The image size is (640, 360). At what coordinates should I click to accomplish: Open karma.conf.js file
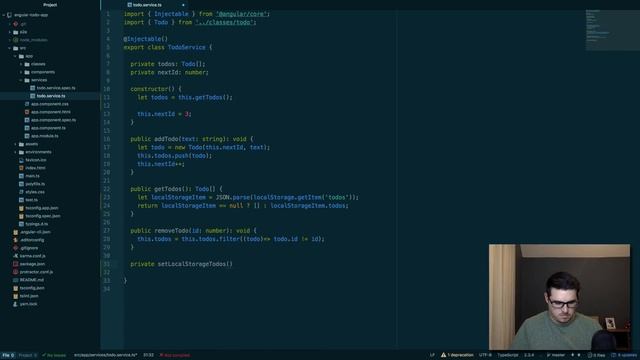click(x=32, y=256)
